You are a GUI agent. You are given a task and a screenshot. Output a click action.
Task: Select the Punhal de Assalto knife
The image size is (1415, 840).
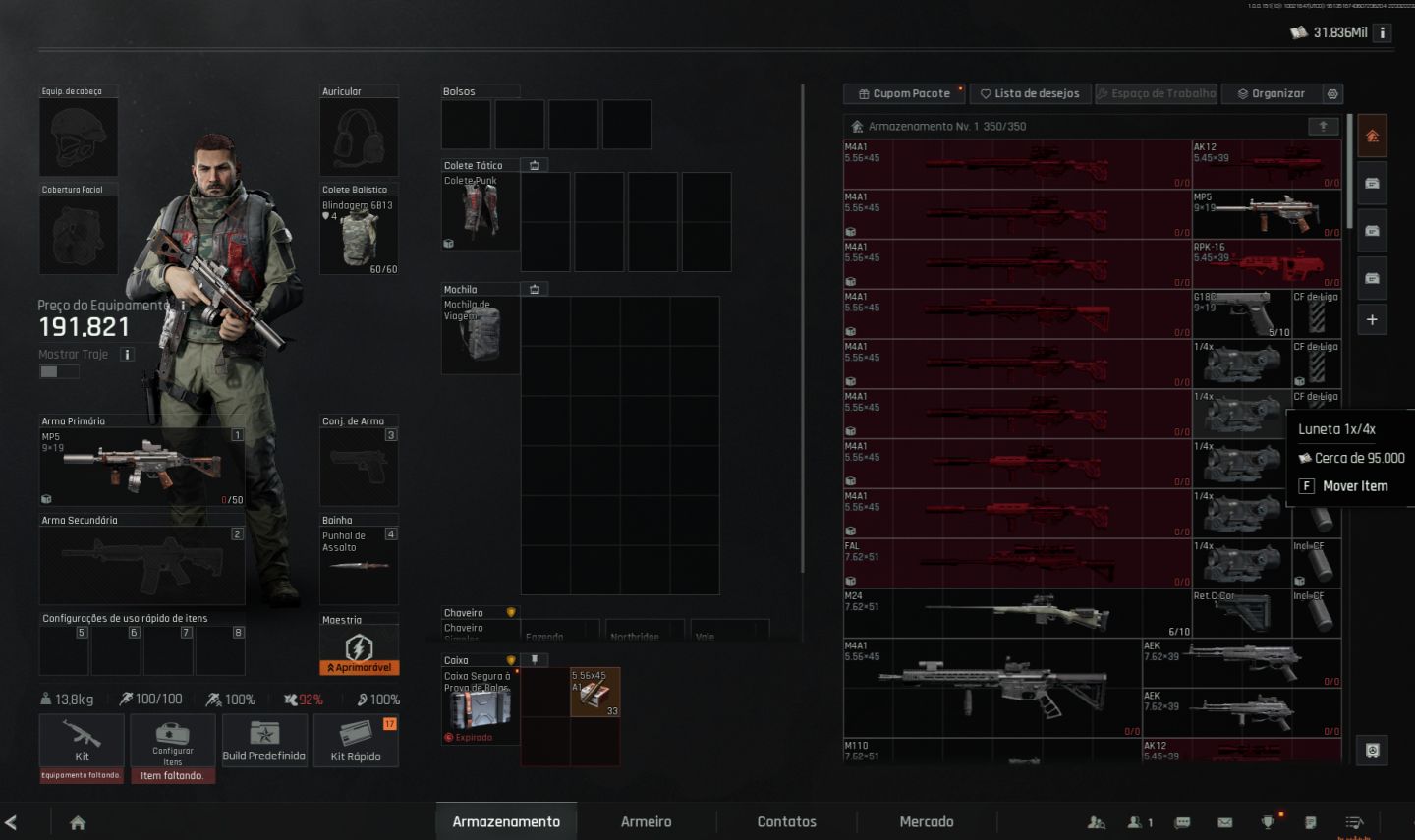click(359, 566)
